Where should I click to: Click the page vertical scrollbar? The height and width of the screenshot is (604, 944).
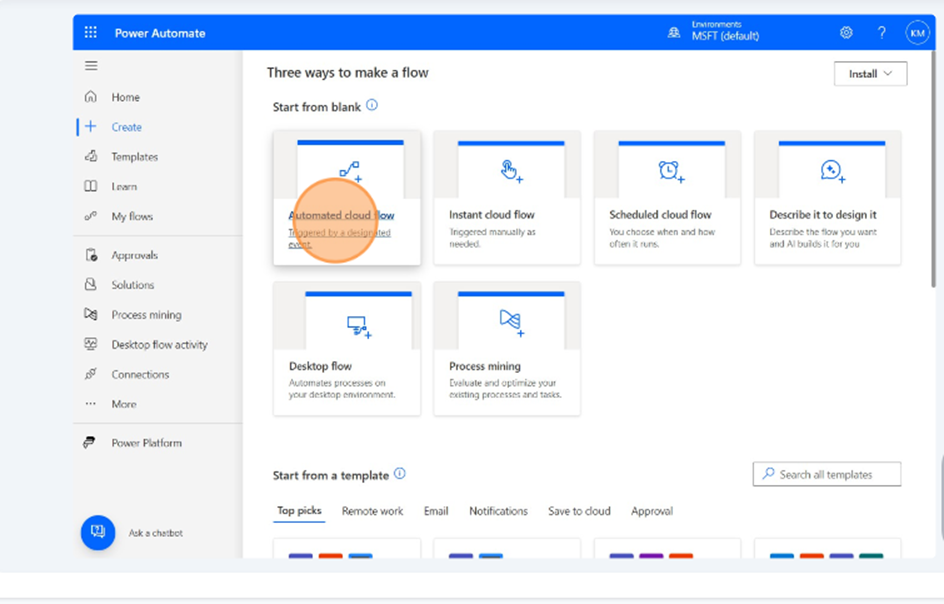(x=934, y=169)
